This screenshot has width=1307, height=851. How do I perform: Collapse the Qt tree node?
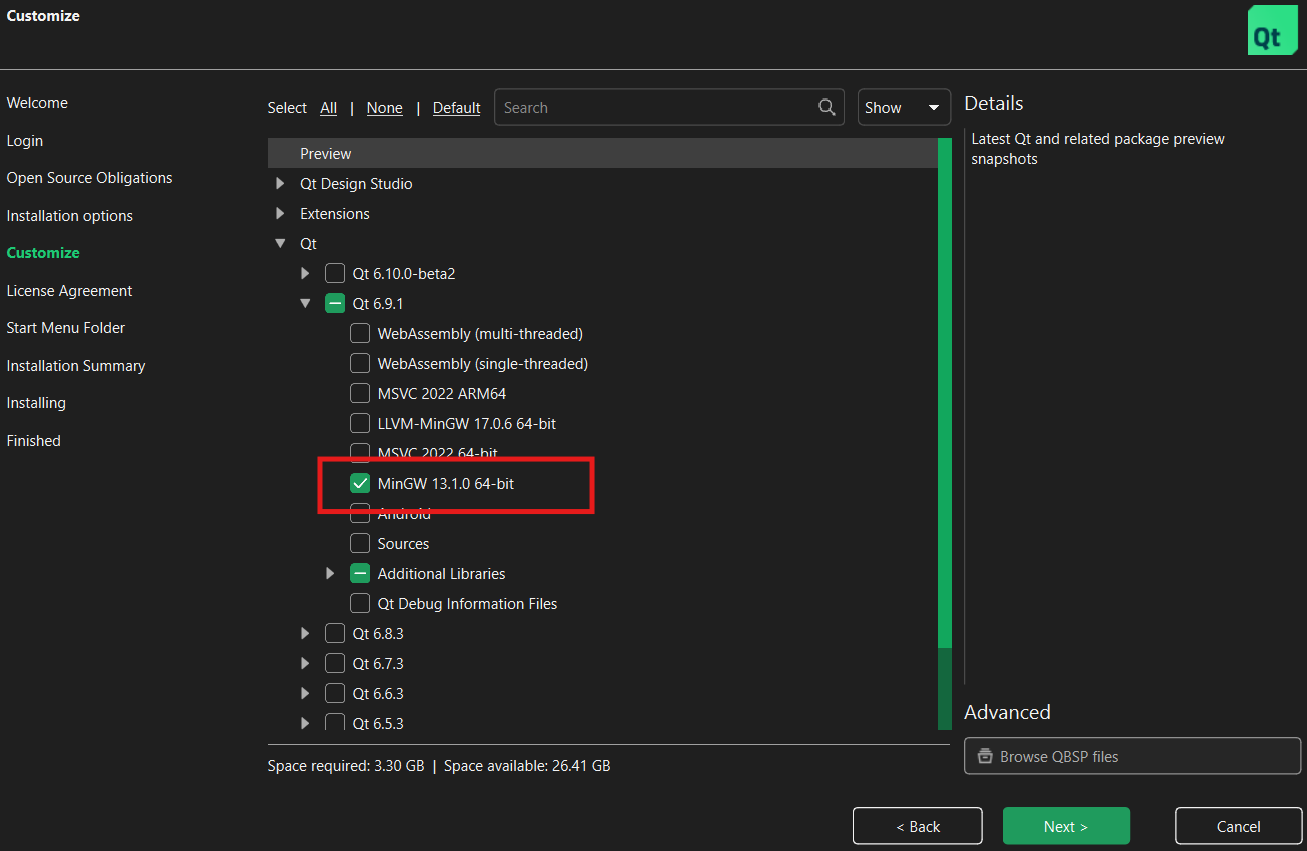[x=280, y=243]
